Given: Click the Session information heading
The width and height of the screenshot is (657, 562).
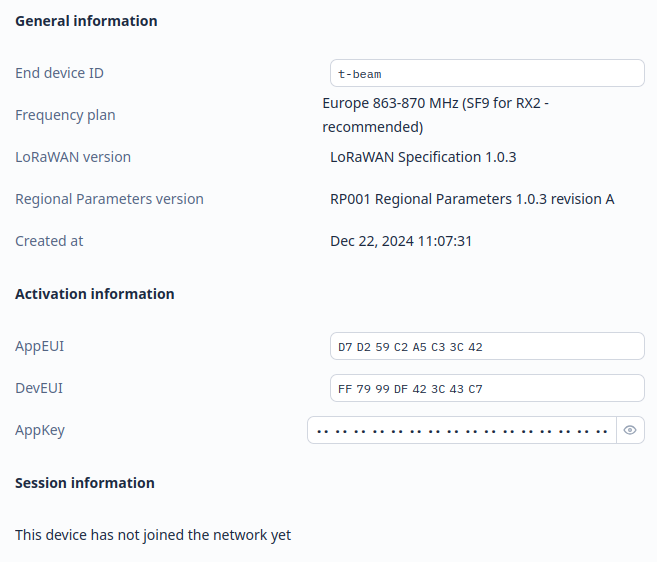Looking at the screenshot, I should tap(85, 483).
